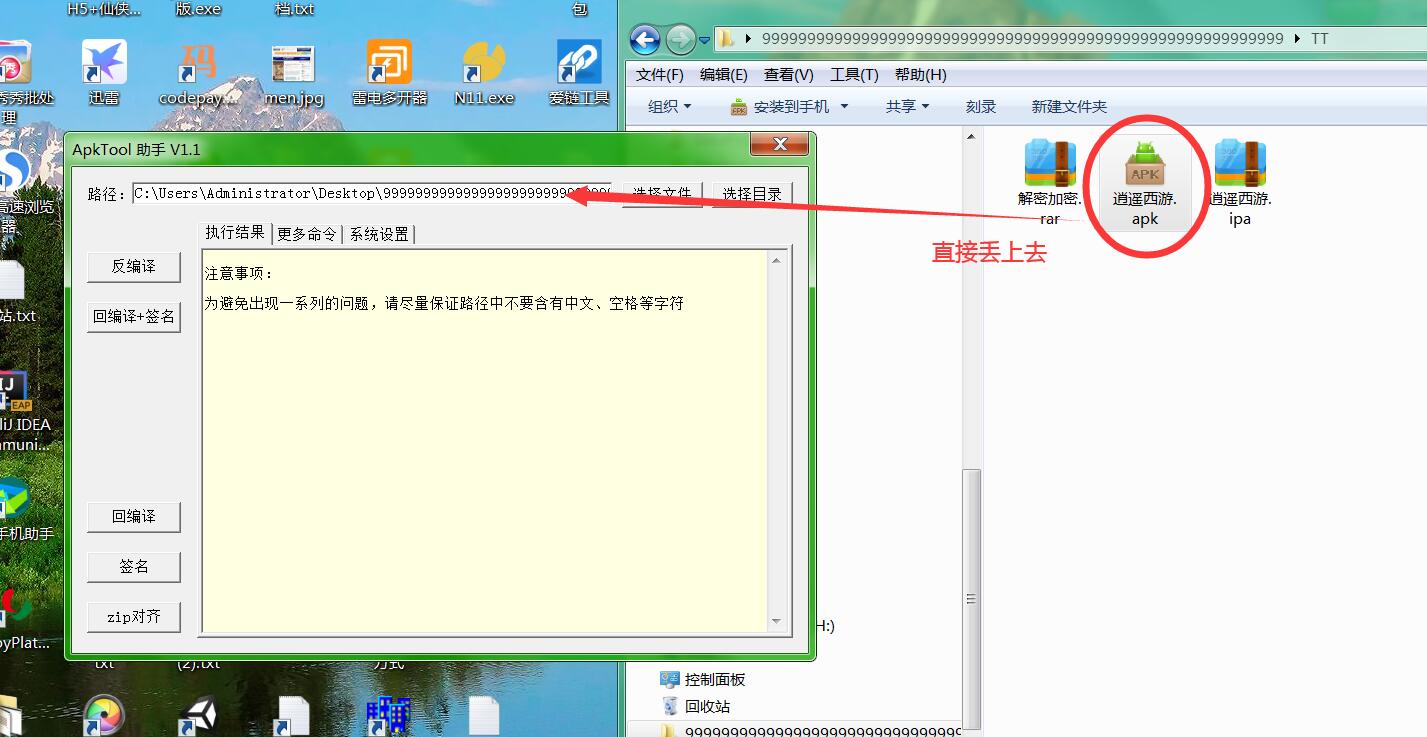Open 控制面板 in the navigation pane
The width and height of the screenshot is (1427, 737).
pos(715,679)
